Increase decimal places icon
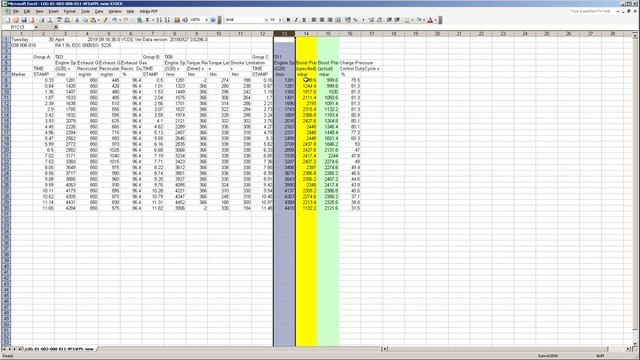 point(372,20)
